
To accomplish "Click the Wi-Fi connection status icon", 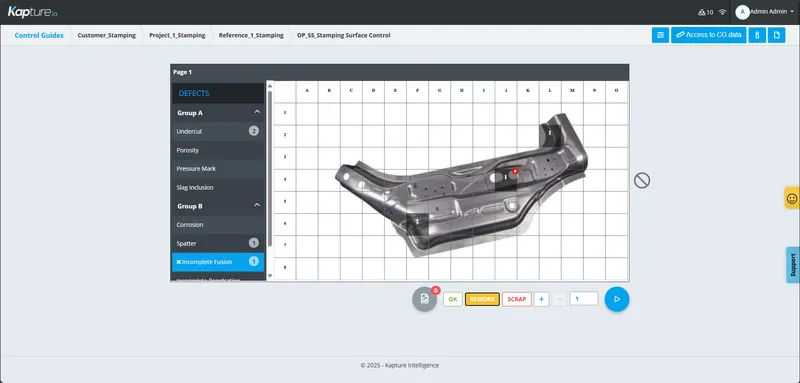I will (x=722, y=12).
